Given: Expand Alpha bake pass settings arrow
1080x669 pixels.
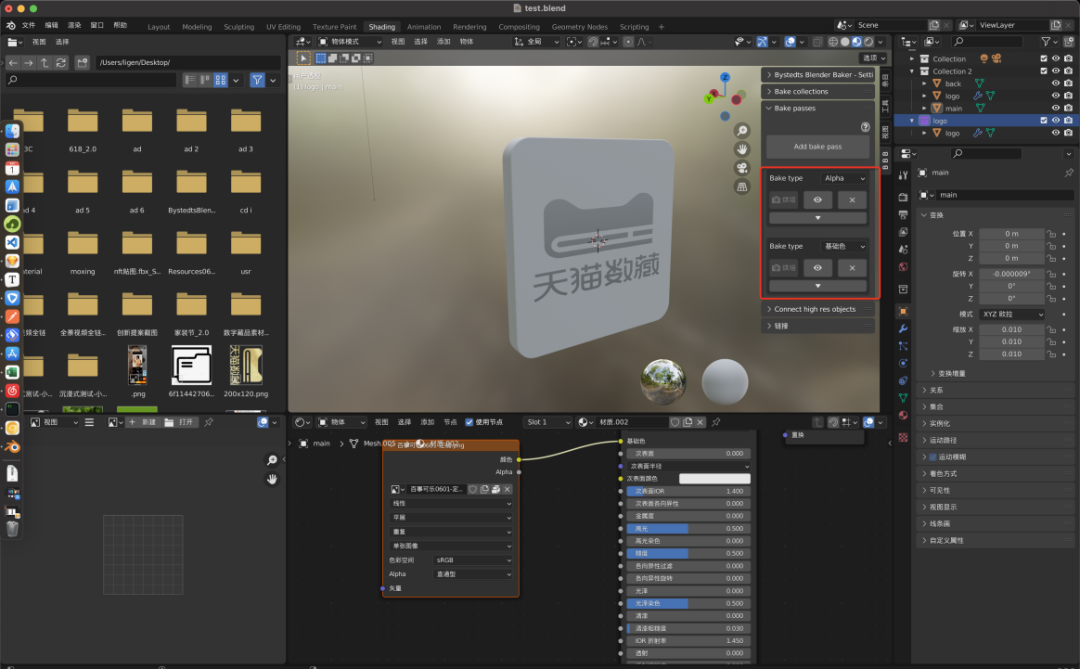Looking at the screenshot, I should point(818,218).
